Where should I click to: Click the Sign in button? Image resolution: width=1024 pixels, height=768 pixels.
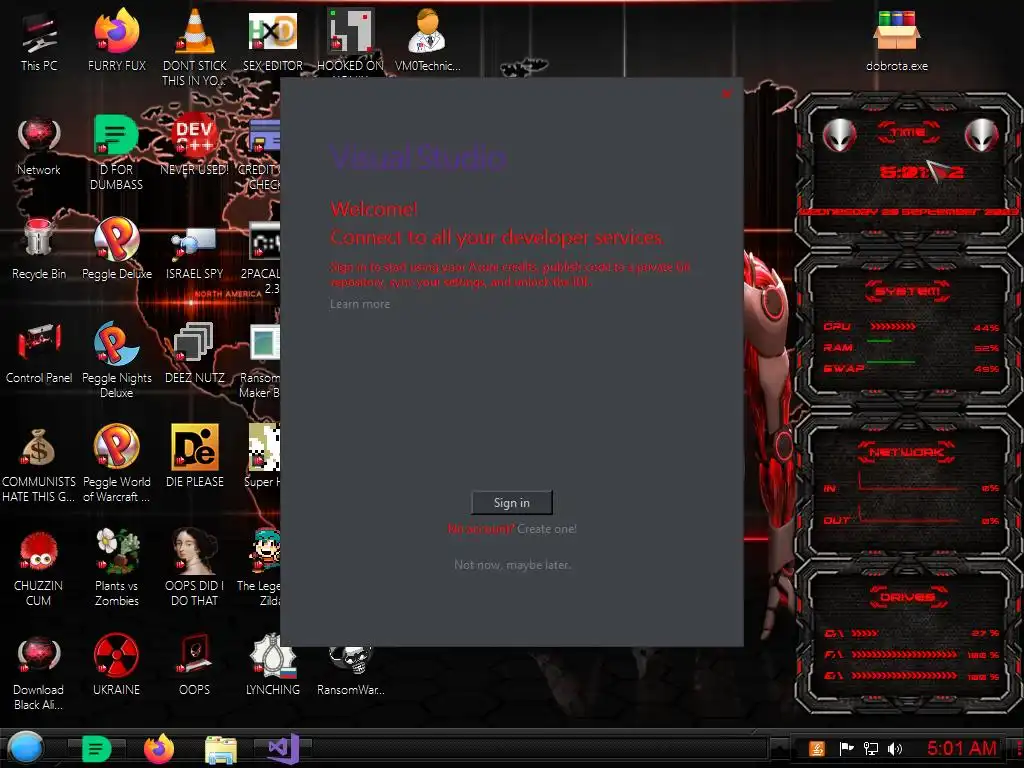click(x=511, y=502)
